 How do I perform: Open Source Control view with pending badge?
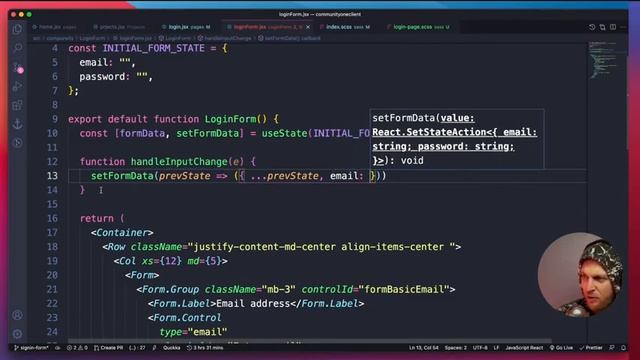(18, 67)
